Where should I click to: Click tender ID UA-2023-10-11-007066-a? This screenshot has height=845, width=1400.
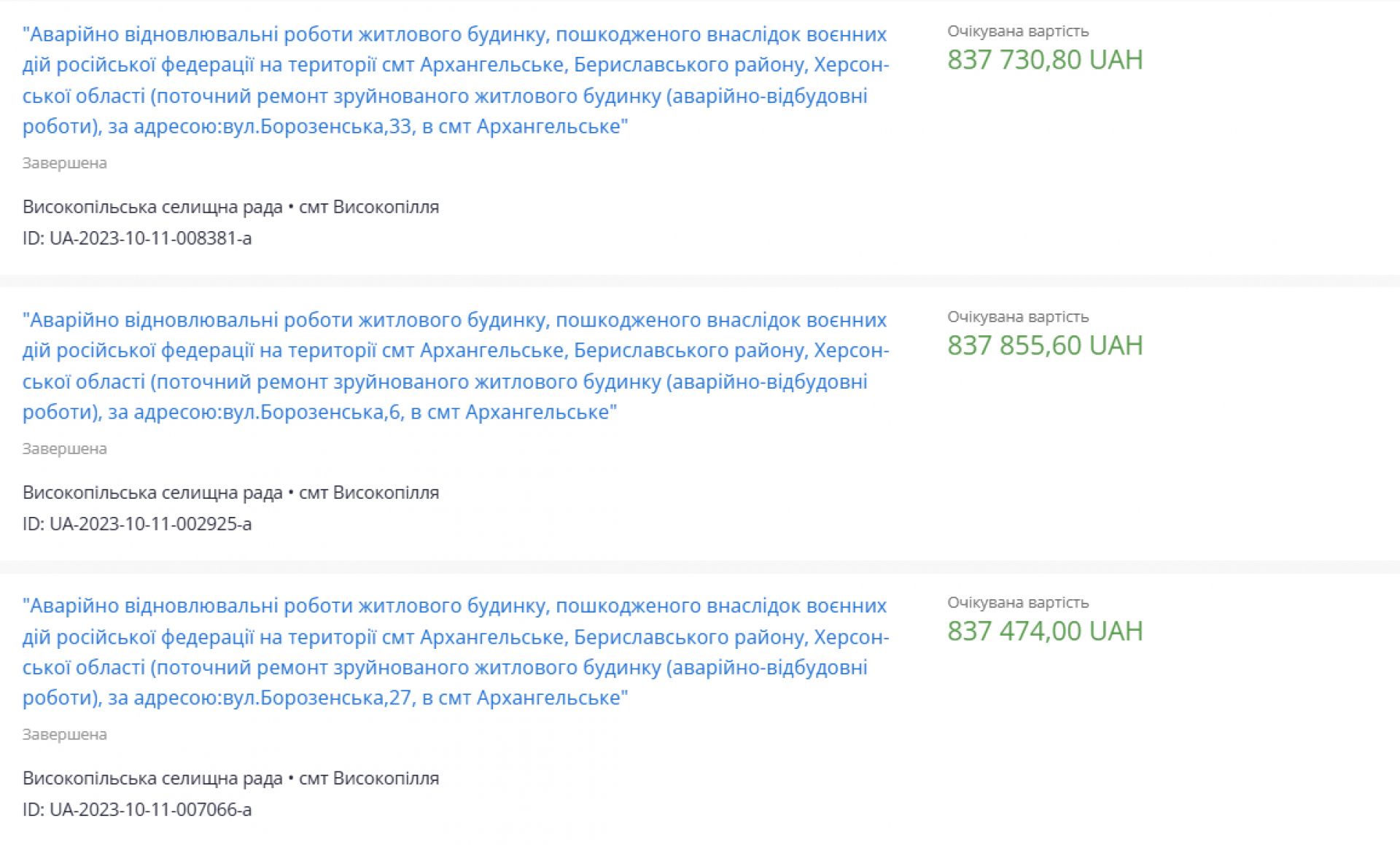[x=137, y=810]
